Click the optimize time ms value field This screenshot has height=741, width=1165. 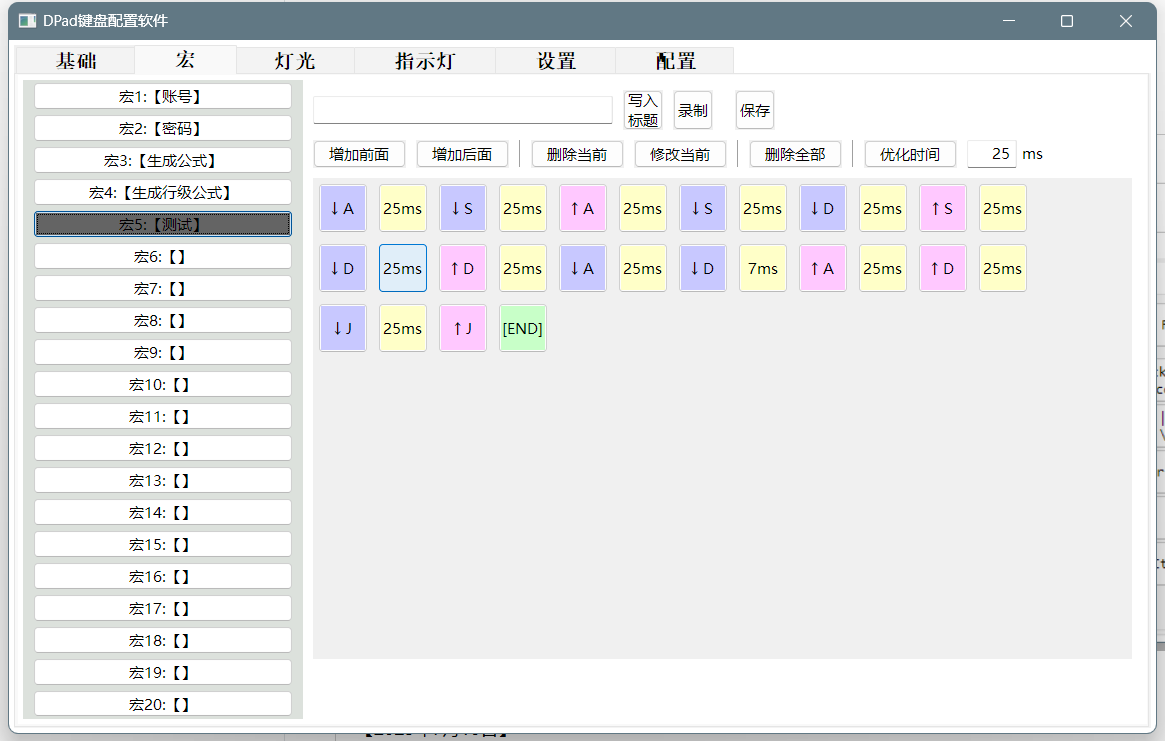(x=991, y=154)
